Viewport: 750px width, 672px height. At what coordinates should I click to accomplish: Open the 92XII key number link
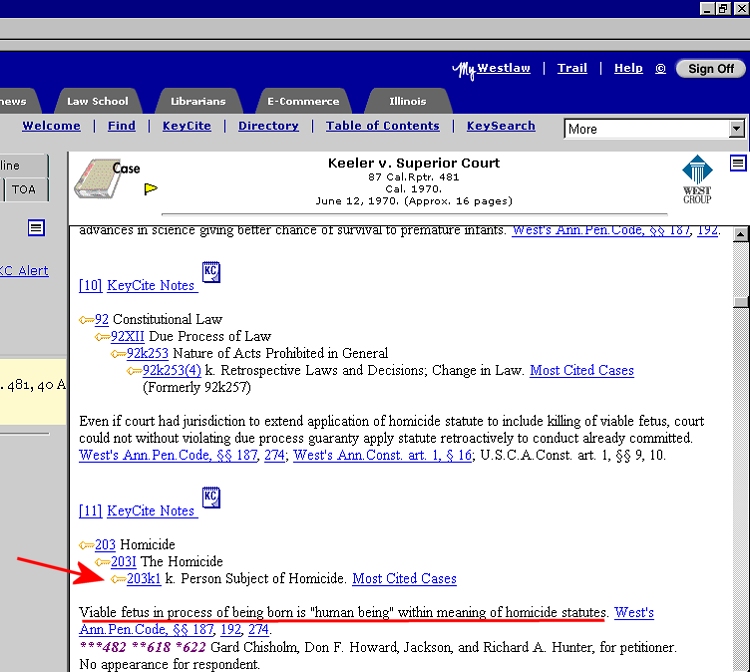127,336
